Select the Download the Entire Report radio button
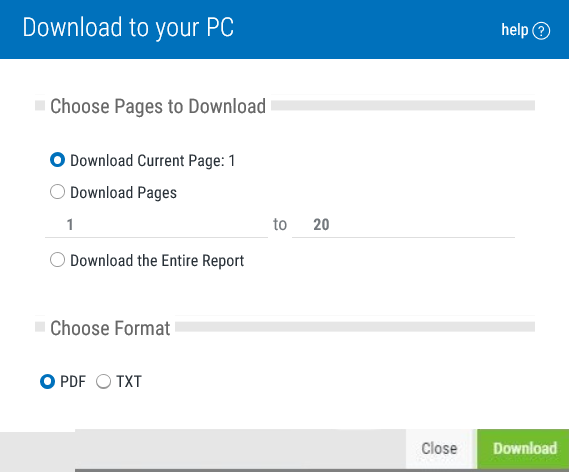 tap(57, 260)
